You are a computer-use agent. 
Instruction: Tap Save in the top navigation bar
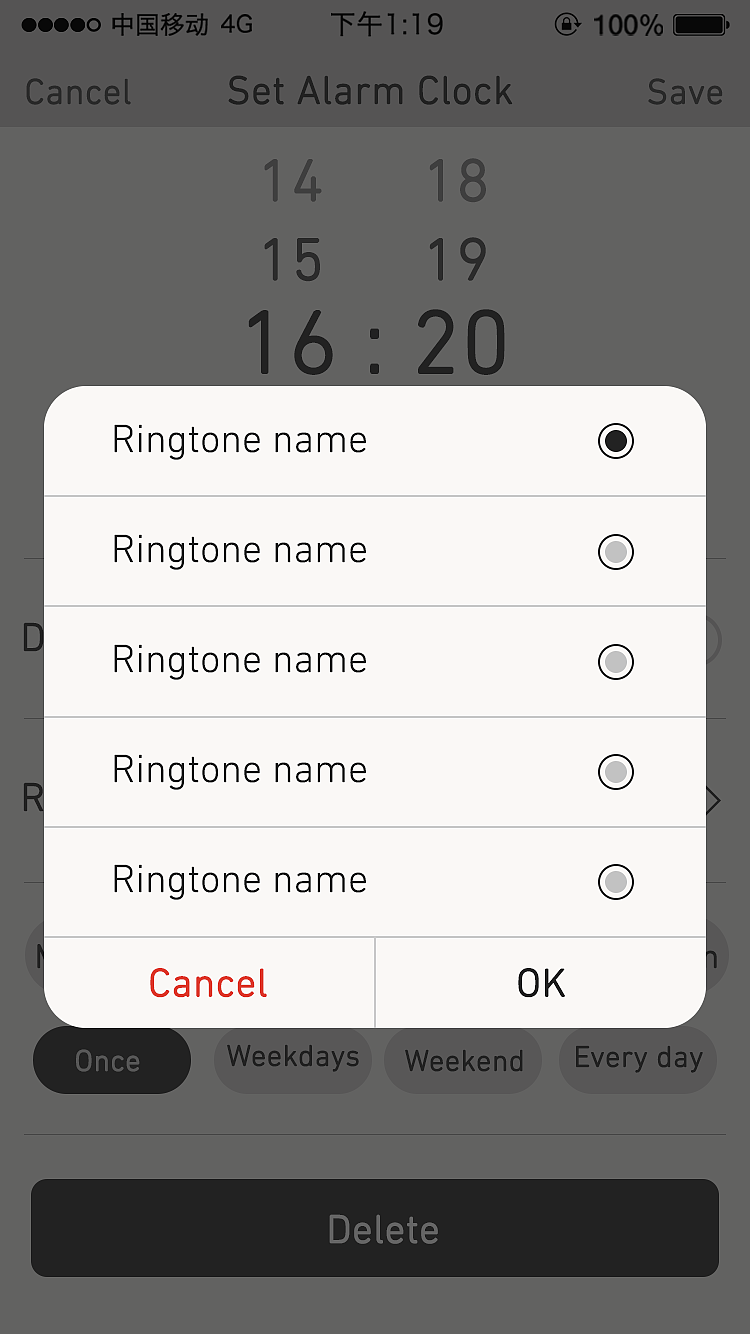[x=685, y=92]
